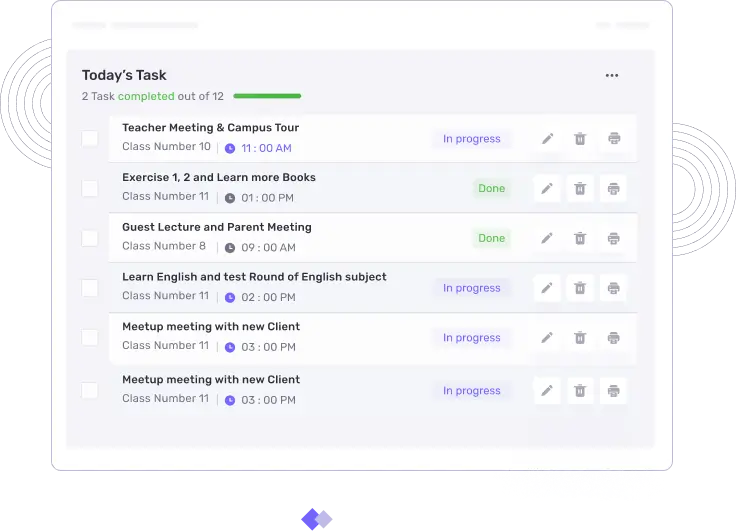
Task: Print the Exercise 1, 2 and Learn more Books task
Action: coord(614,188)
